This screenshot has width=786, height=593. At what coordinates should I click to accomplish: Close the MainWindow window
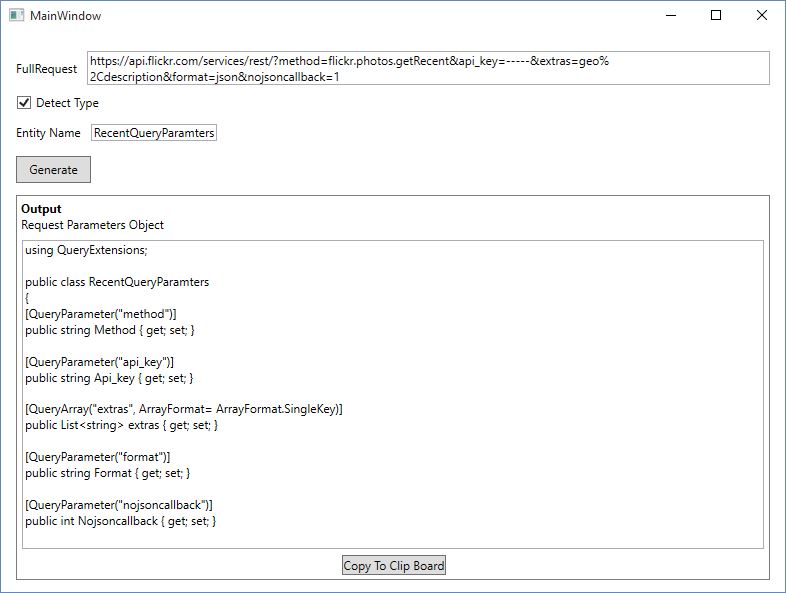[x=762, y=16]
